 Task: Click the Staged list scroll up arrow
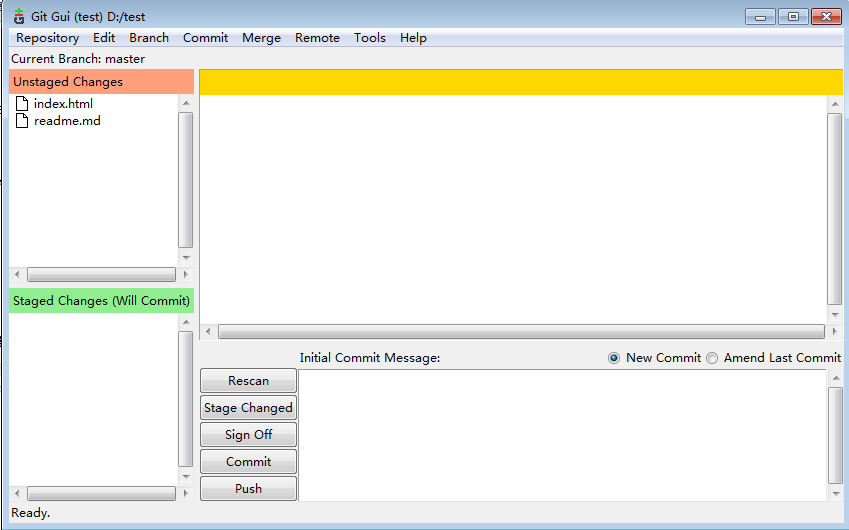tap(186, 322)
